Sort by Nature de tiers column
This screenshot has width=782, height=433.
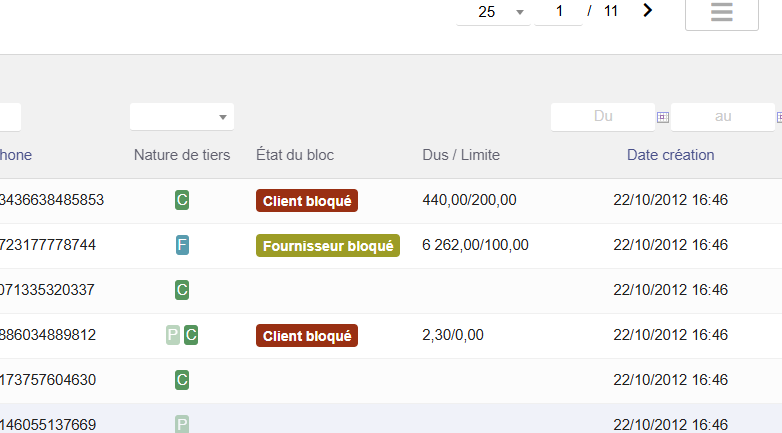pyautogui.click(x=182, y=155)
